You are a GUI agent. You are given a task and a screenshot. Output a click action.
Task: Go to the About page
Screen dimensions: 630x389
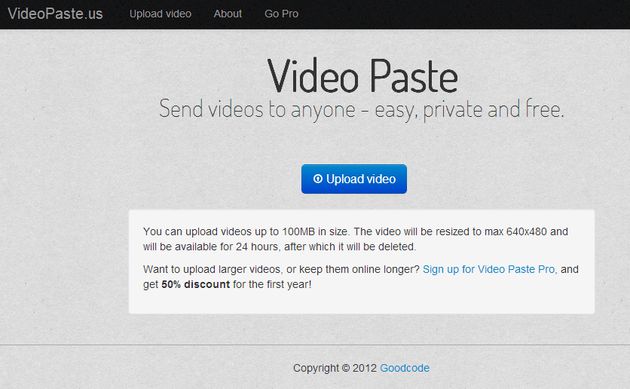(228, 14)
